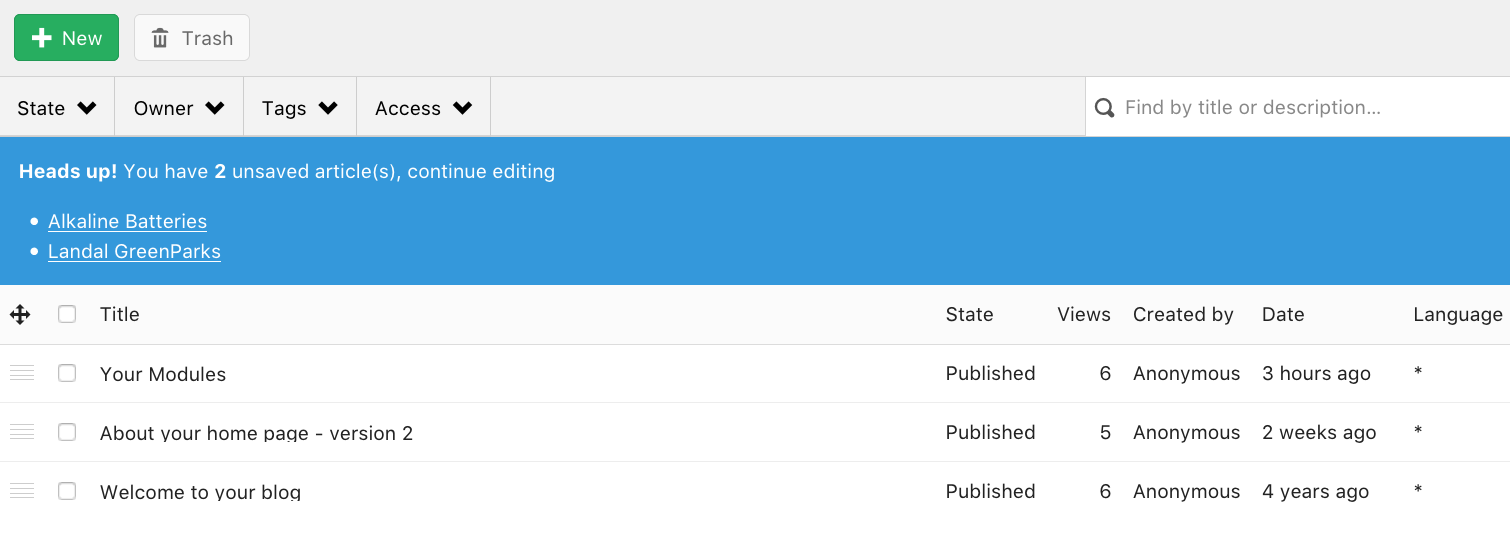Open the Owner filter dropdown
Viewport: 1510px width, 540px height.
[179, 108]
